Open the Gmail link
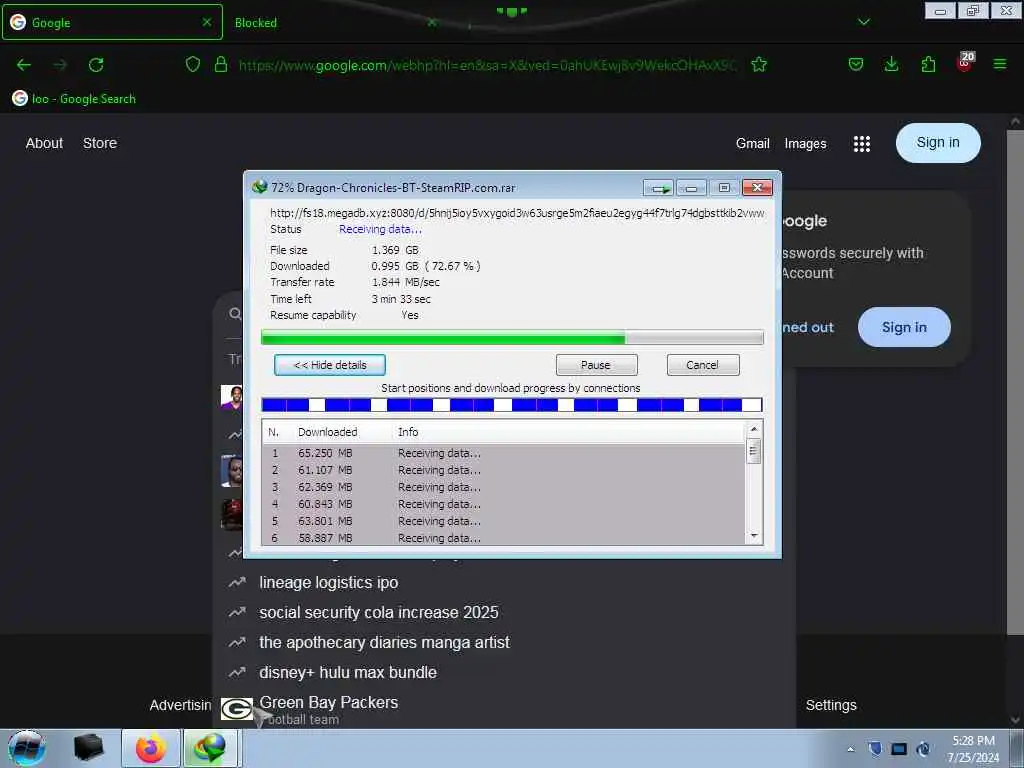Viewport: 1024px width, 768px height. [752, 143]
